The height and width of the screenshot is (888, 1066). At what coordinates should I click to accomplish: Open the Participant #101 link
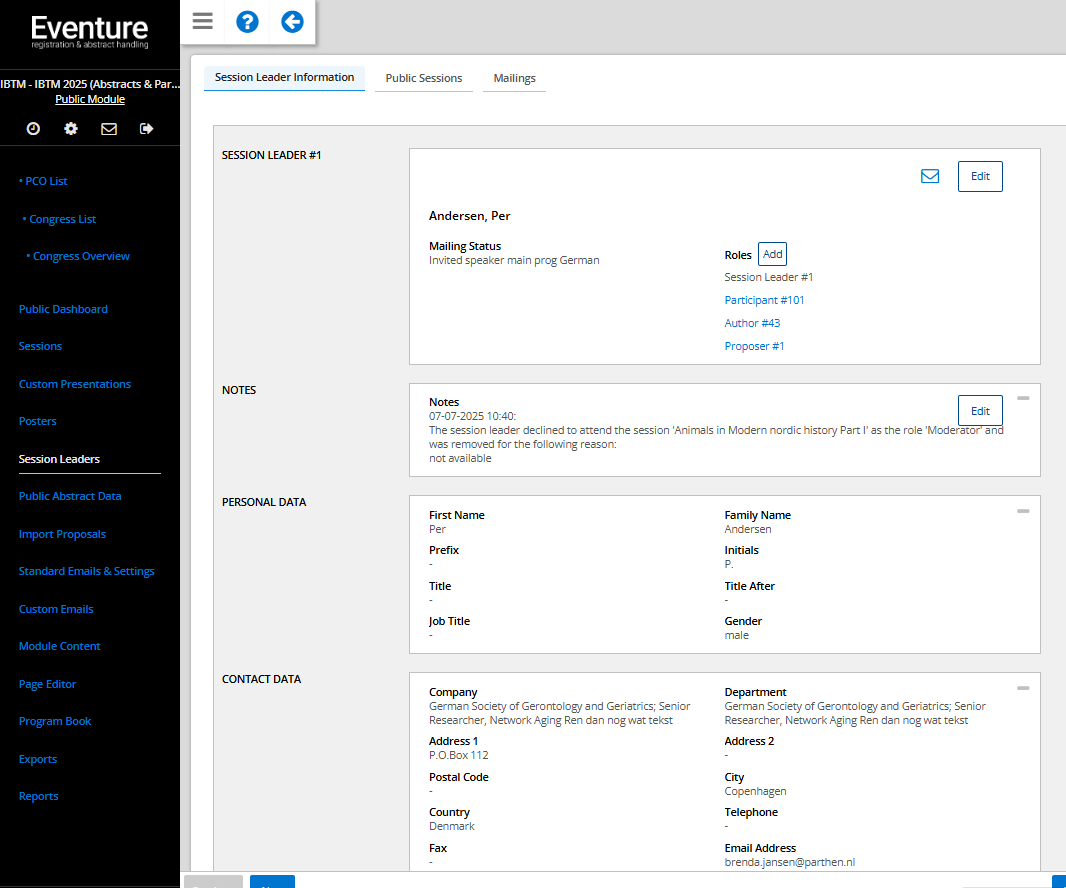pos(764,300)
